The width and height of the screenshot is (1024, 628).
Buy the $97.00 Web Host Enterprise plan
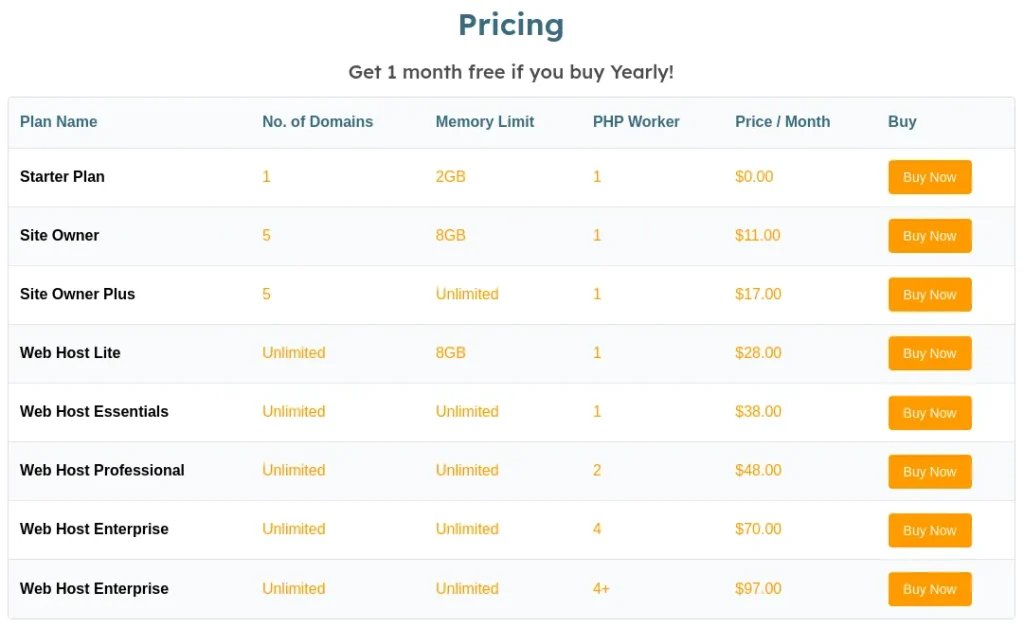pos(929,589)
